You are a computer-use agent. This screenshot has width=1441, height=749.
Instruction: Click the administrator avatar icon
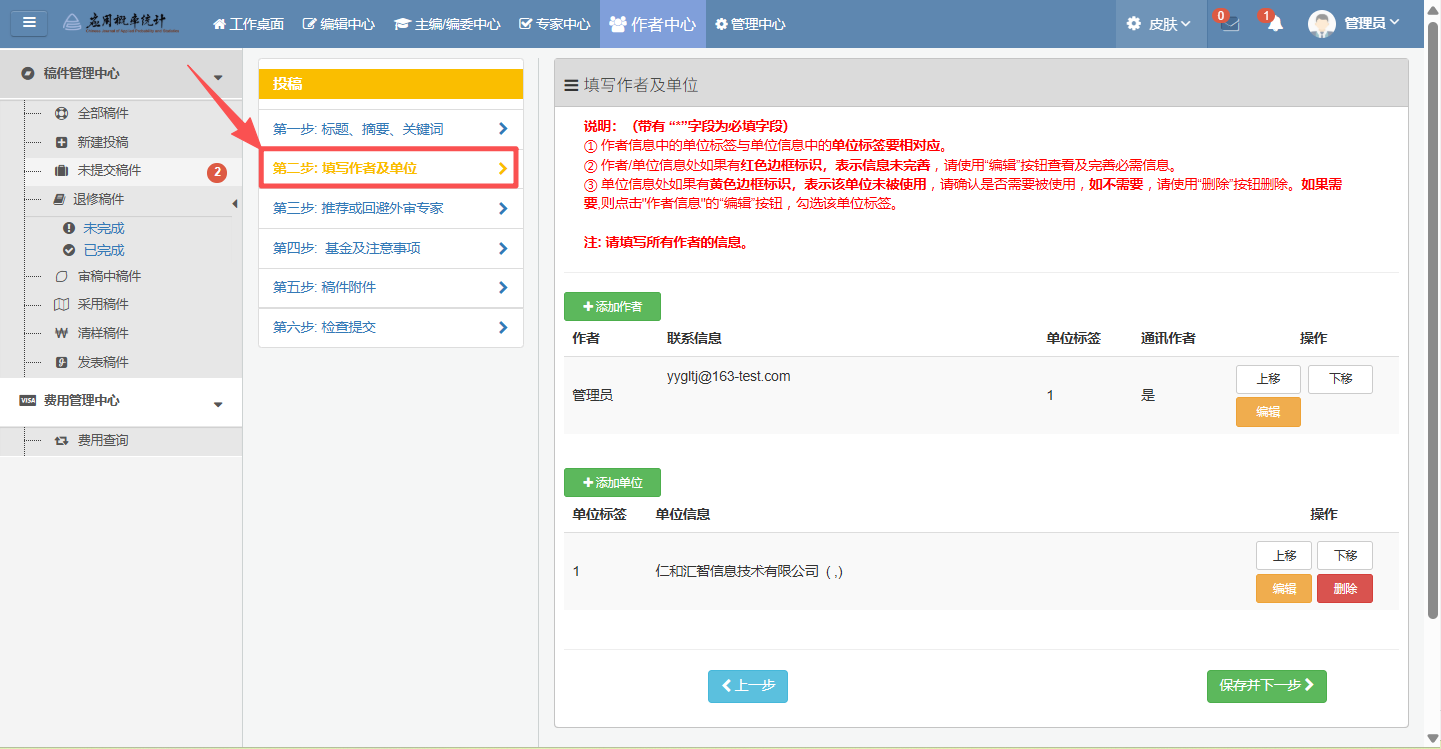(1321, 24)
